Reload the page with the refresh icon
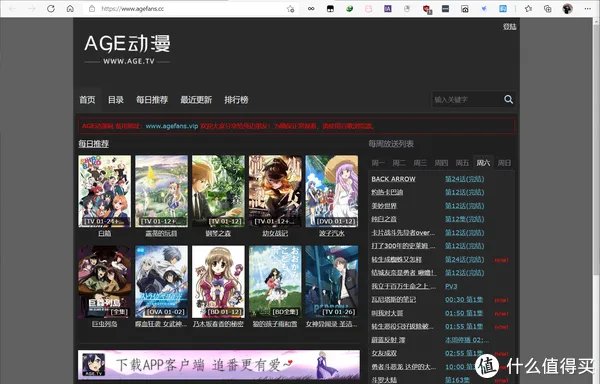This screenshot has height=384, width=600. (51, 8)
